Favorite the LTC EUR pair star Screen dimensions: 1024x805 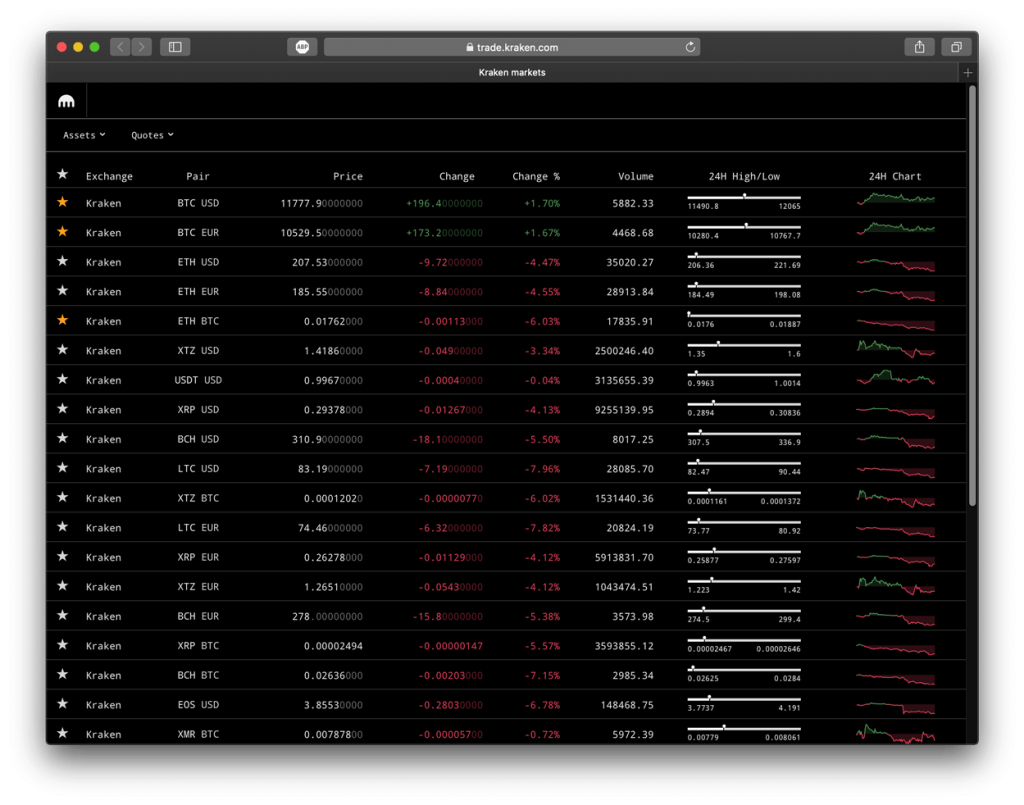point(63,527)
